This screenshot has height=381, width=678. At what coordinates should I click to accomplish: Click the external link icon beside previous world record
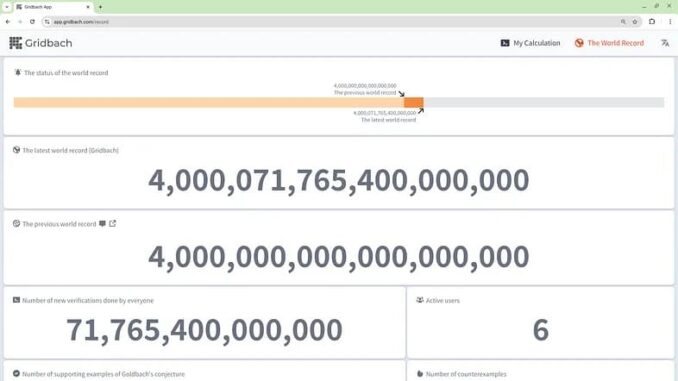[x=112, y=224]
